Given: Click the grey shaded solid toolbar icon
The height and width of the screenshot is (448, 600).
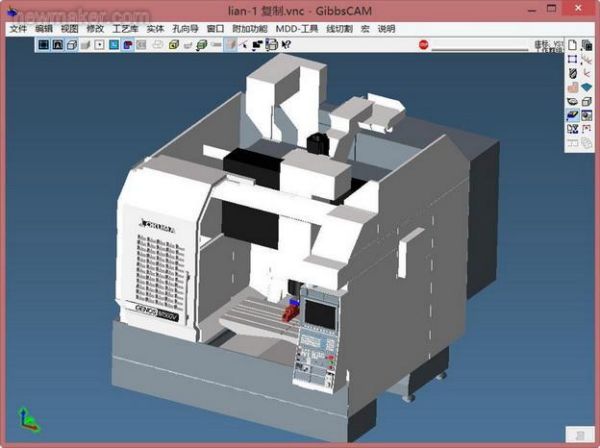Looking at the screenshot, I should click(x=85, y=45).
